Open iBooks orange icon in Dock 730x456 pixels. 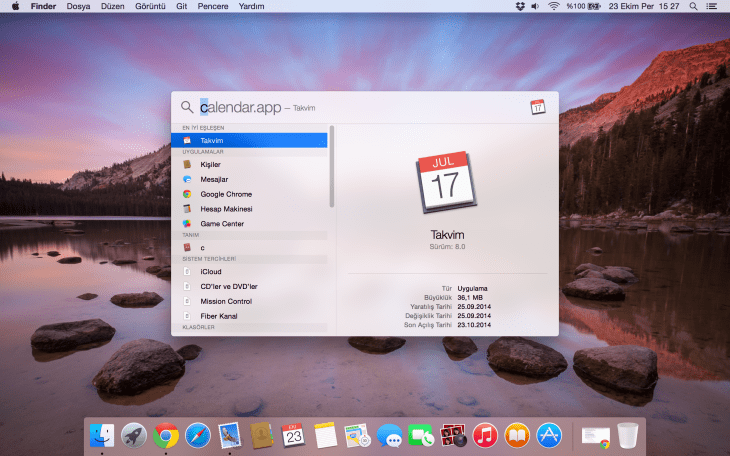click(x=517, y=436)
